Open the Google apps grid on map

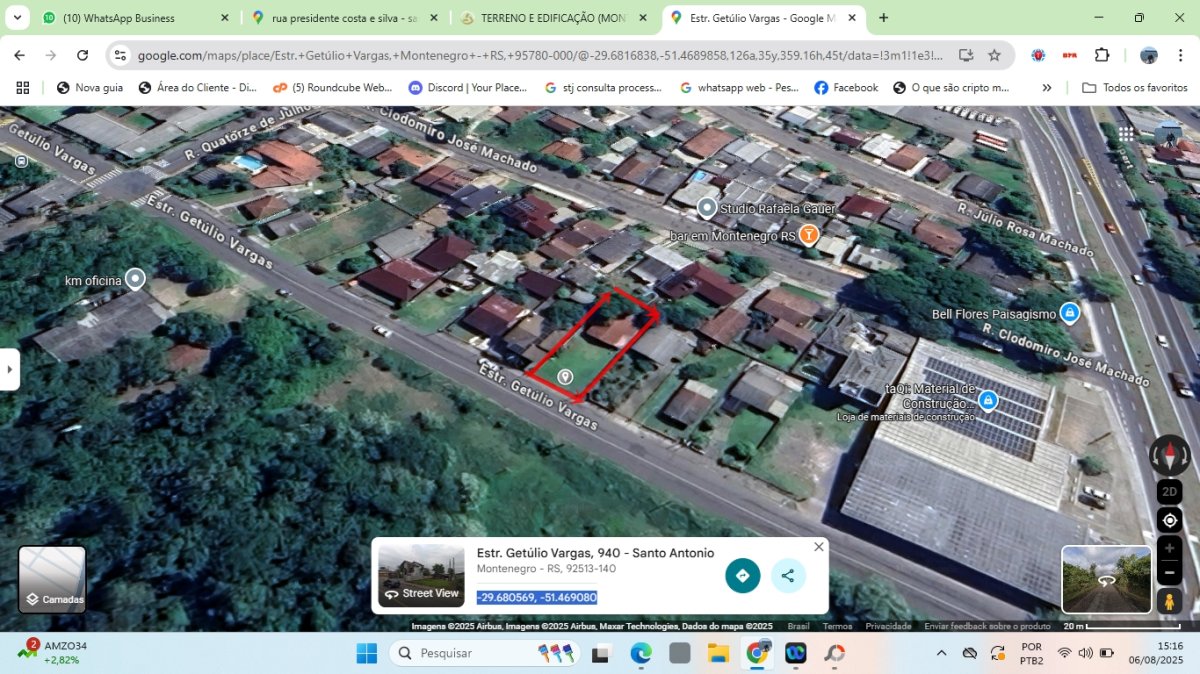pos(1126,133)
